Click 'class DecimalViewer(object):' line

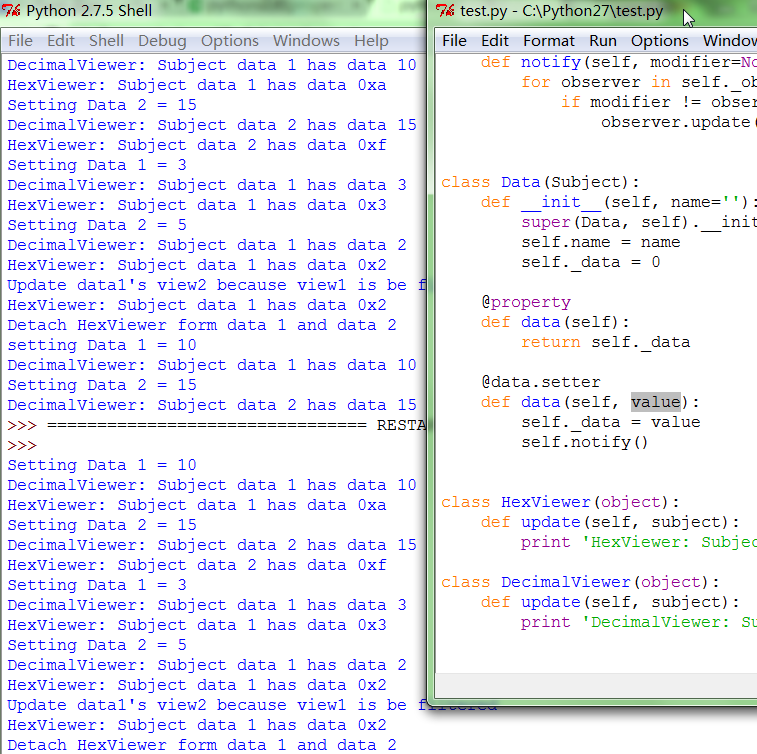(580, 583)
